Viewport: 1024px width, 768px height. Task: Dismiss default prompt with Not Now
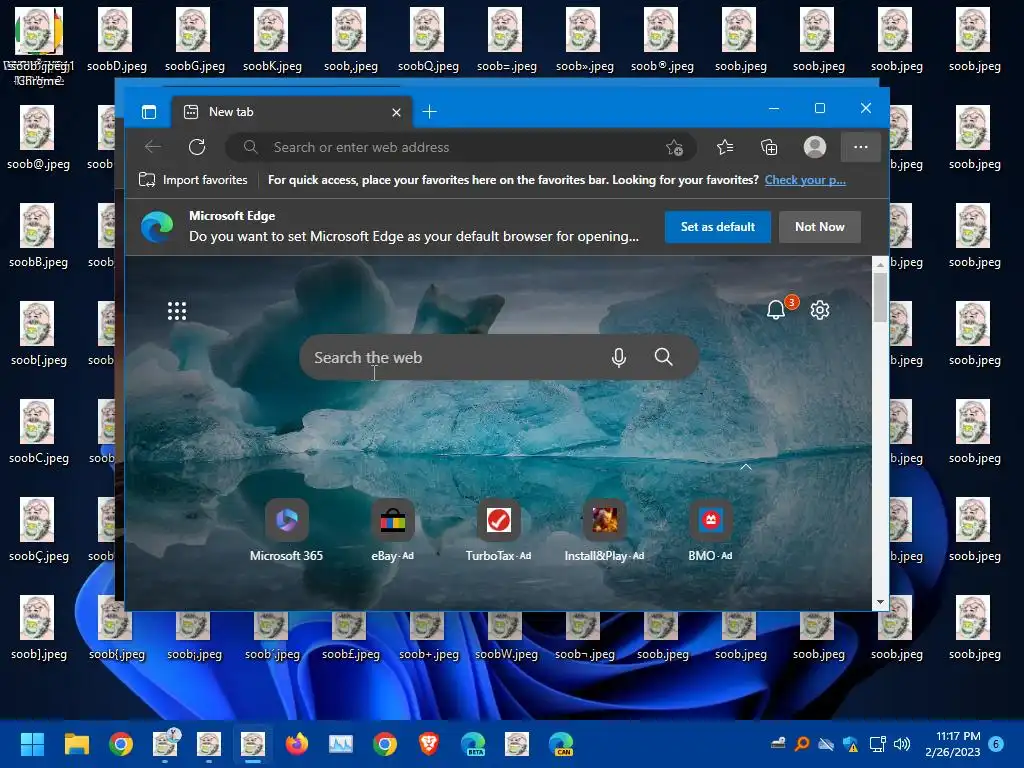click(x=820, y=227)
